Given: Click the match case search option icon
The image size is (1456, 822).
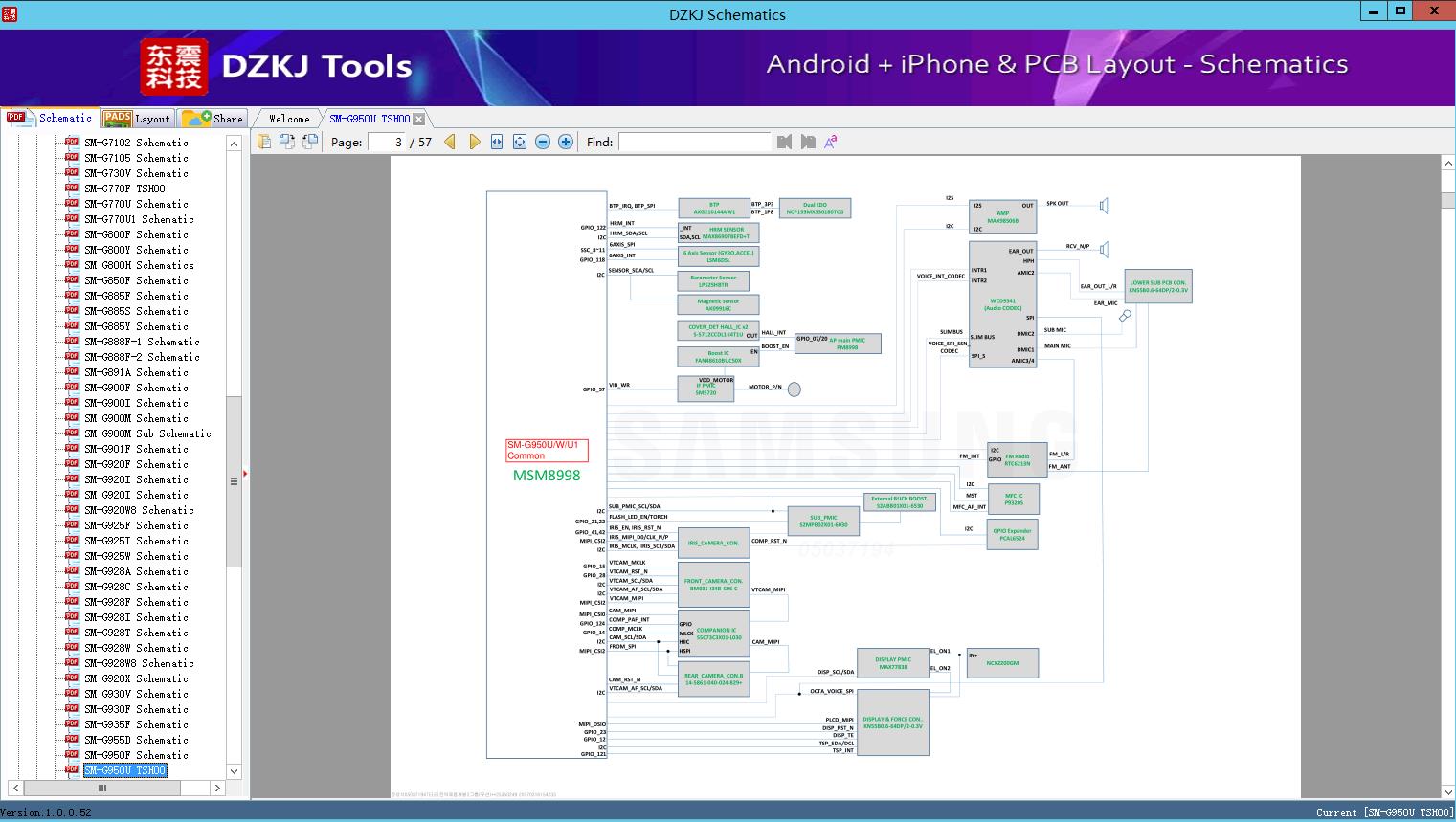Looking at the screenshot, I should coord(831,142).
